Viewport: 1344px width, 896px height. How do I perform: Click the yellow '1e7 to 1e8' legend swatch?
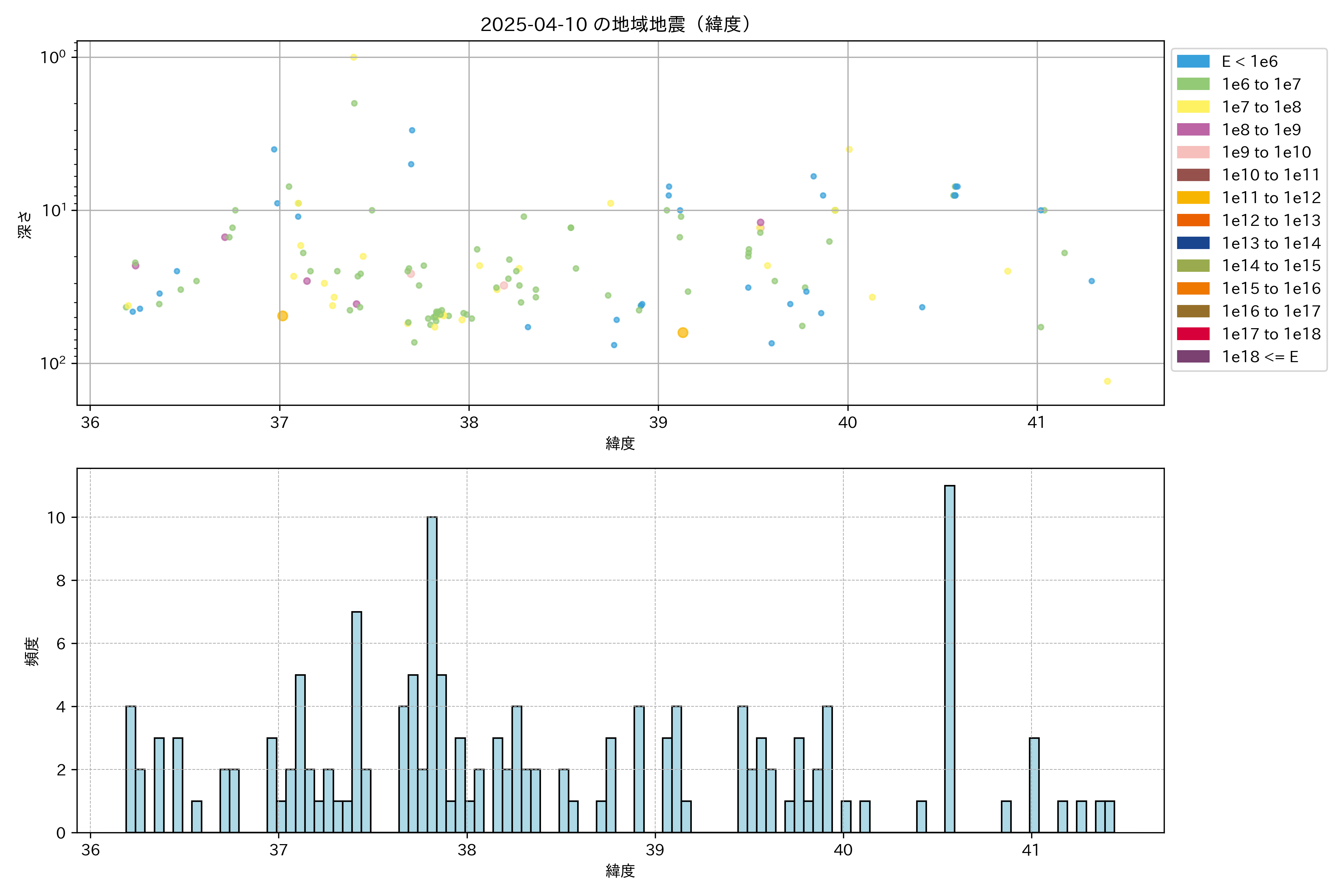(x=1192, y=107)
